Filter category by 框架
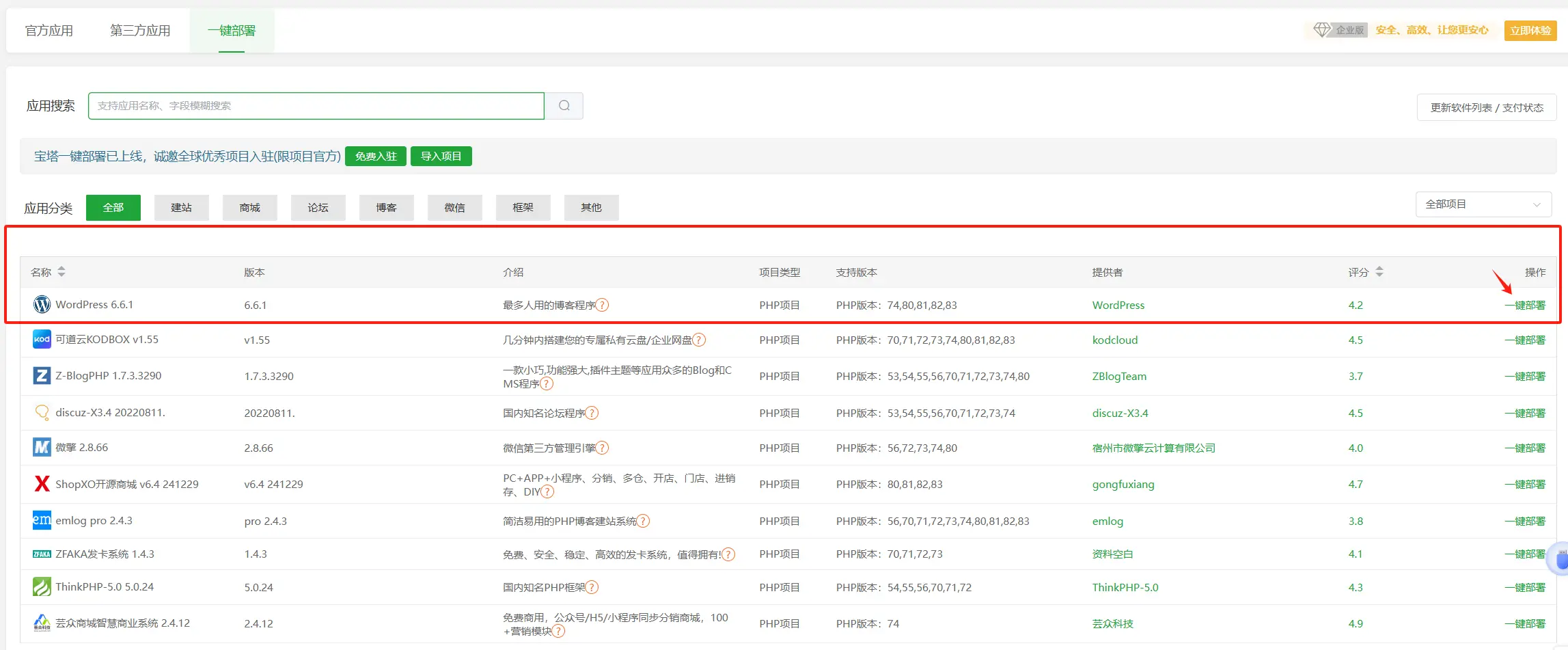The height and width of the screenshot is (650, 1568). [x=523, y=208]
